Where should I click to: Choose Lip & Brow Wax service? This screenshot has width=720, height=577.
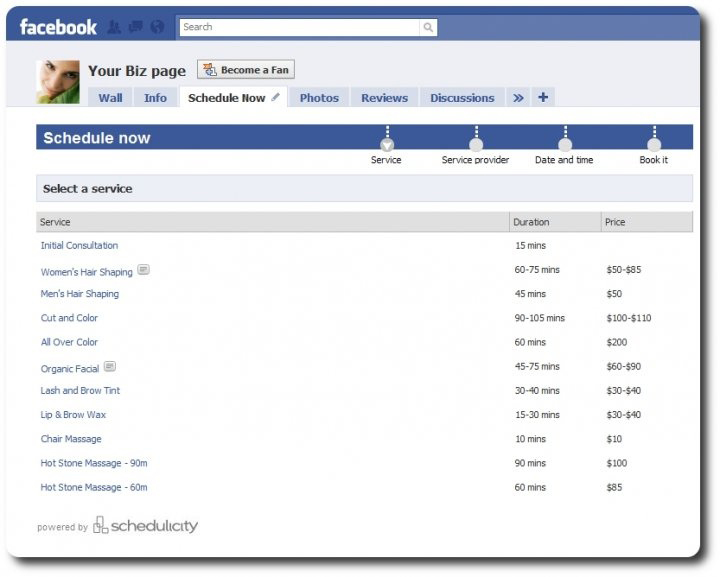[x=73, y=415]
